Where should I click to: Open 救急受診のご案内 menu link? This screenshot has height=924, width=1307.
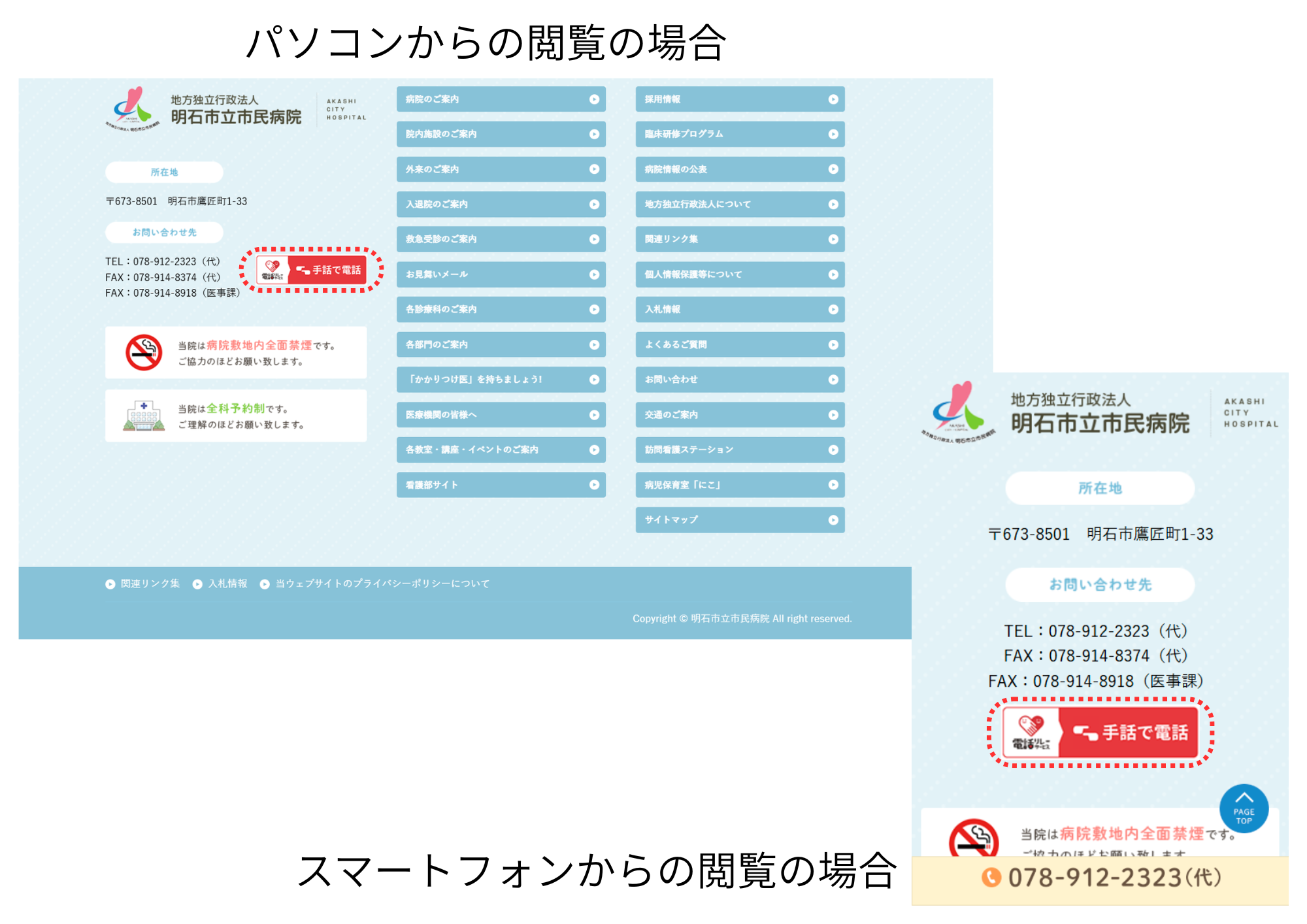(501, 239)
